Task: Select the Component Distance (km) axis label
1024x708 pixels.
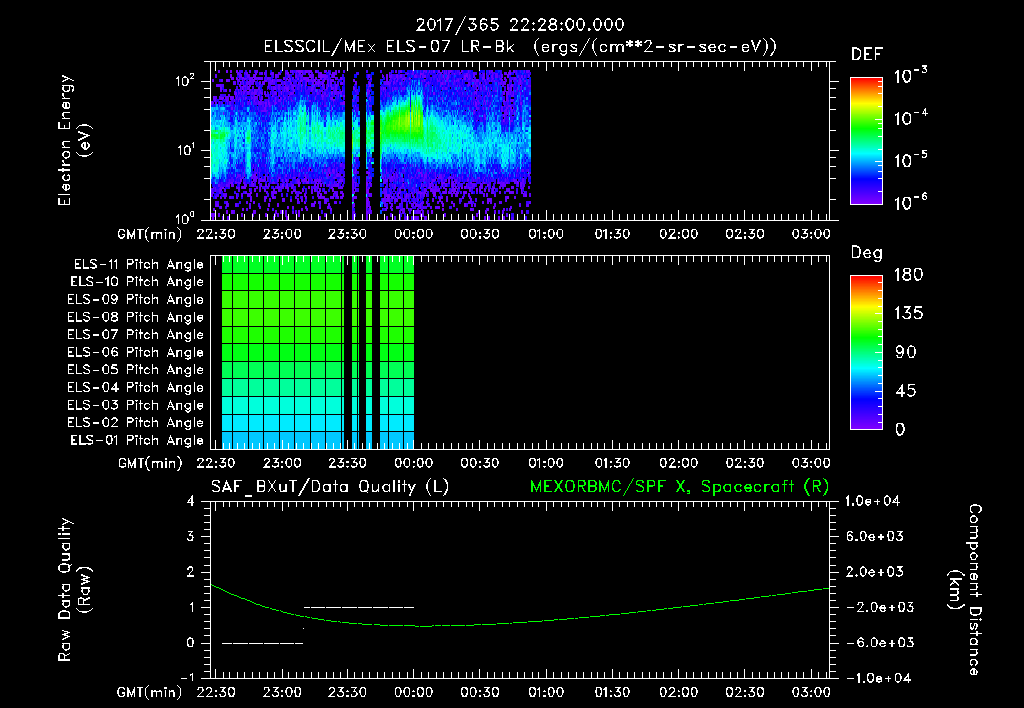Action: (965, 590)
